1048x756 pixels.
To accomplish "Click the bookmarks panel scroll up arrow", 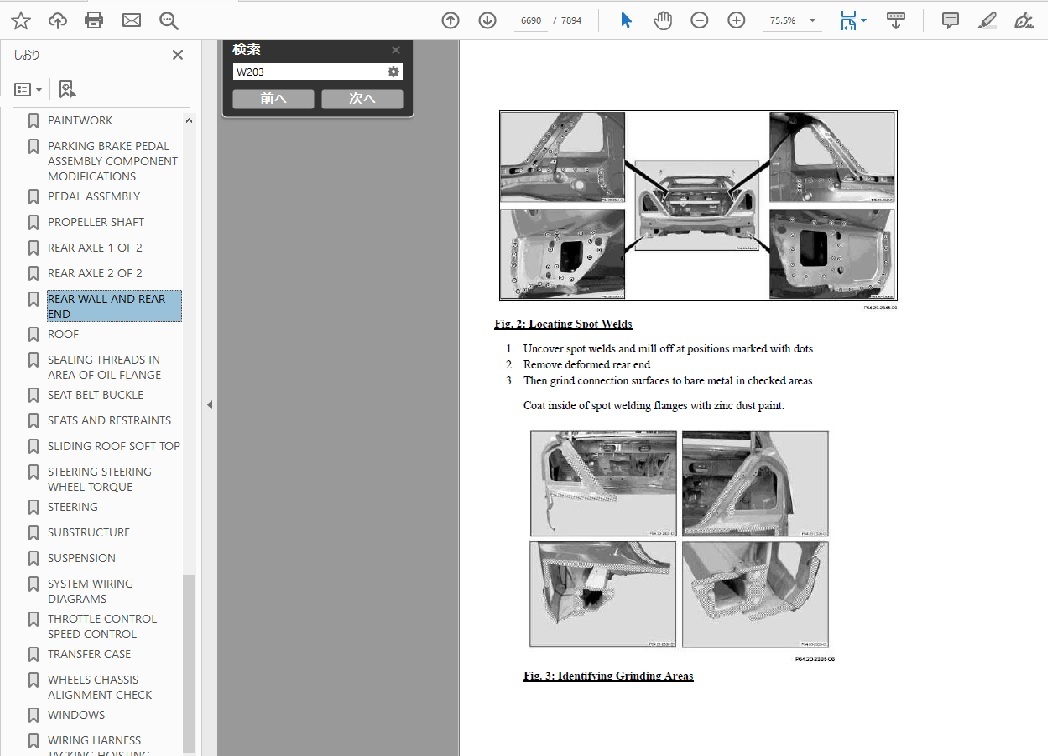I will tap(188, 120).
